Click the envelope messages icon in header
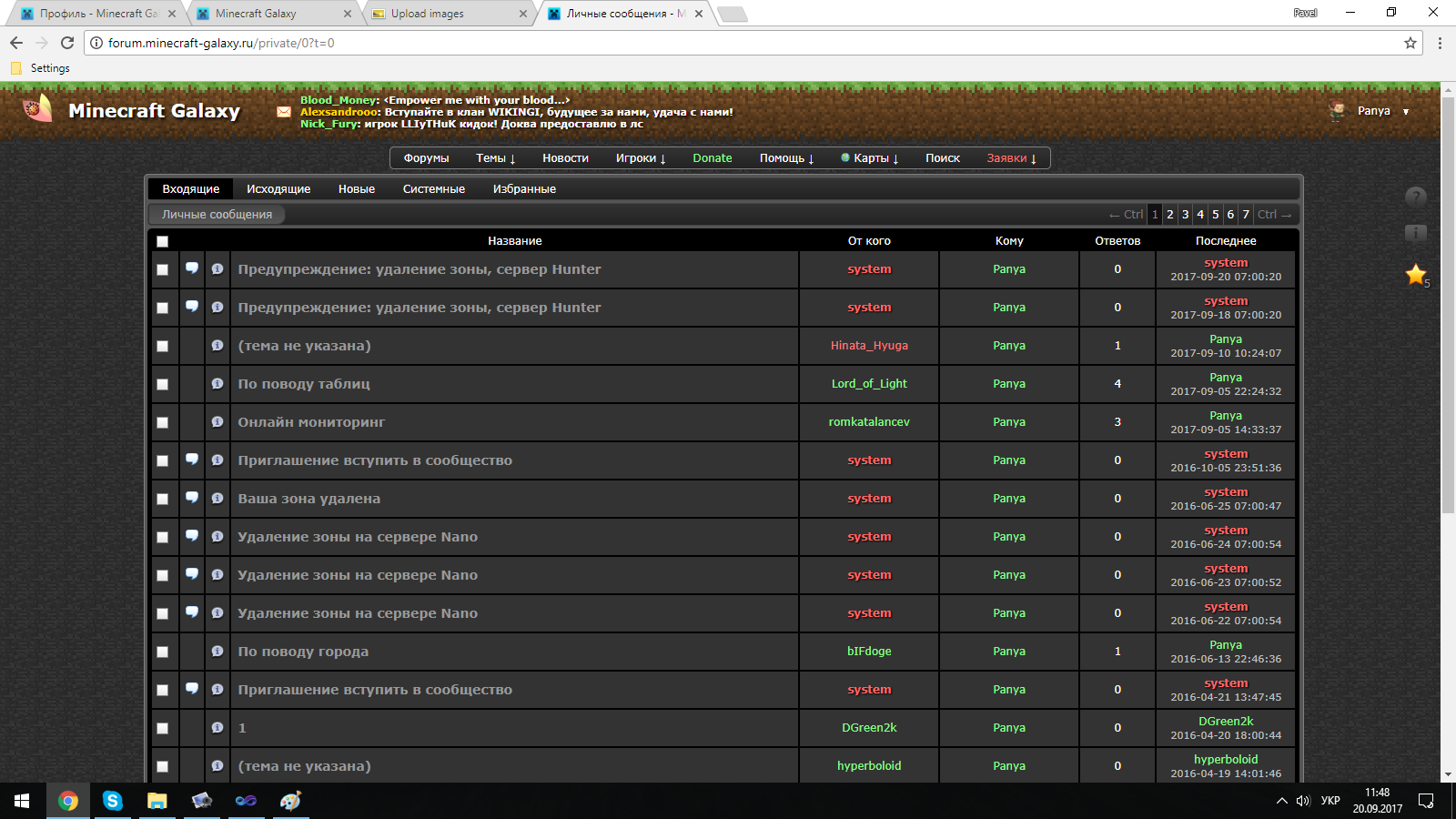Viewport: 1456px width, 819px height. 284,112
